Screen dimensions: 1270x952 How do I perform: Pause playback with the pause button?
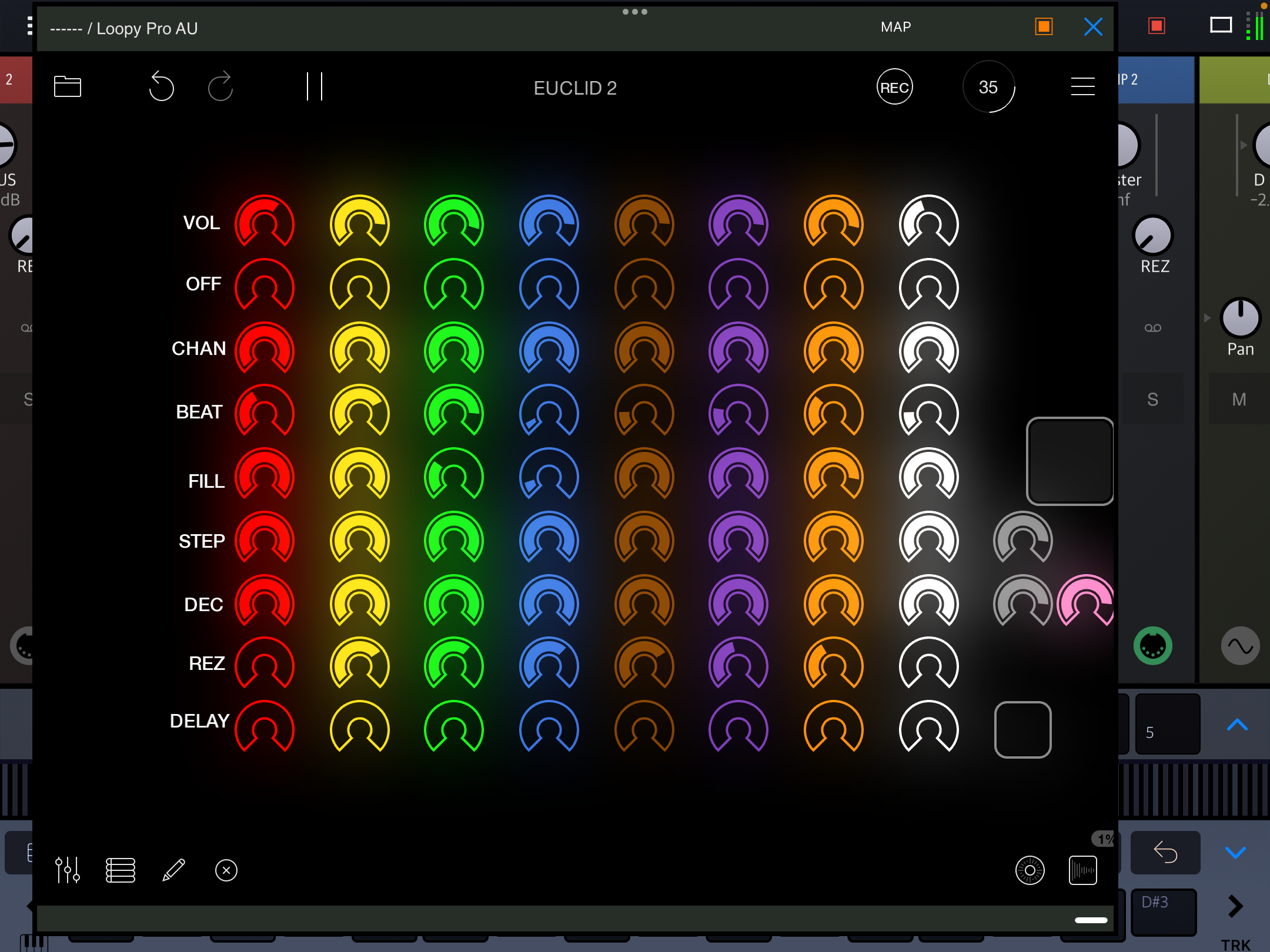[x=315, y=87]
